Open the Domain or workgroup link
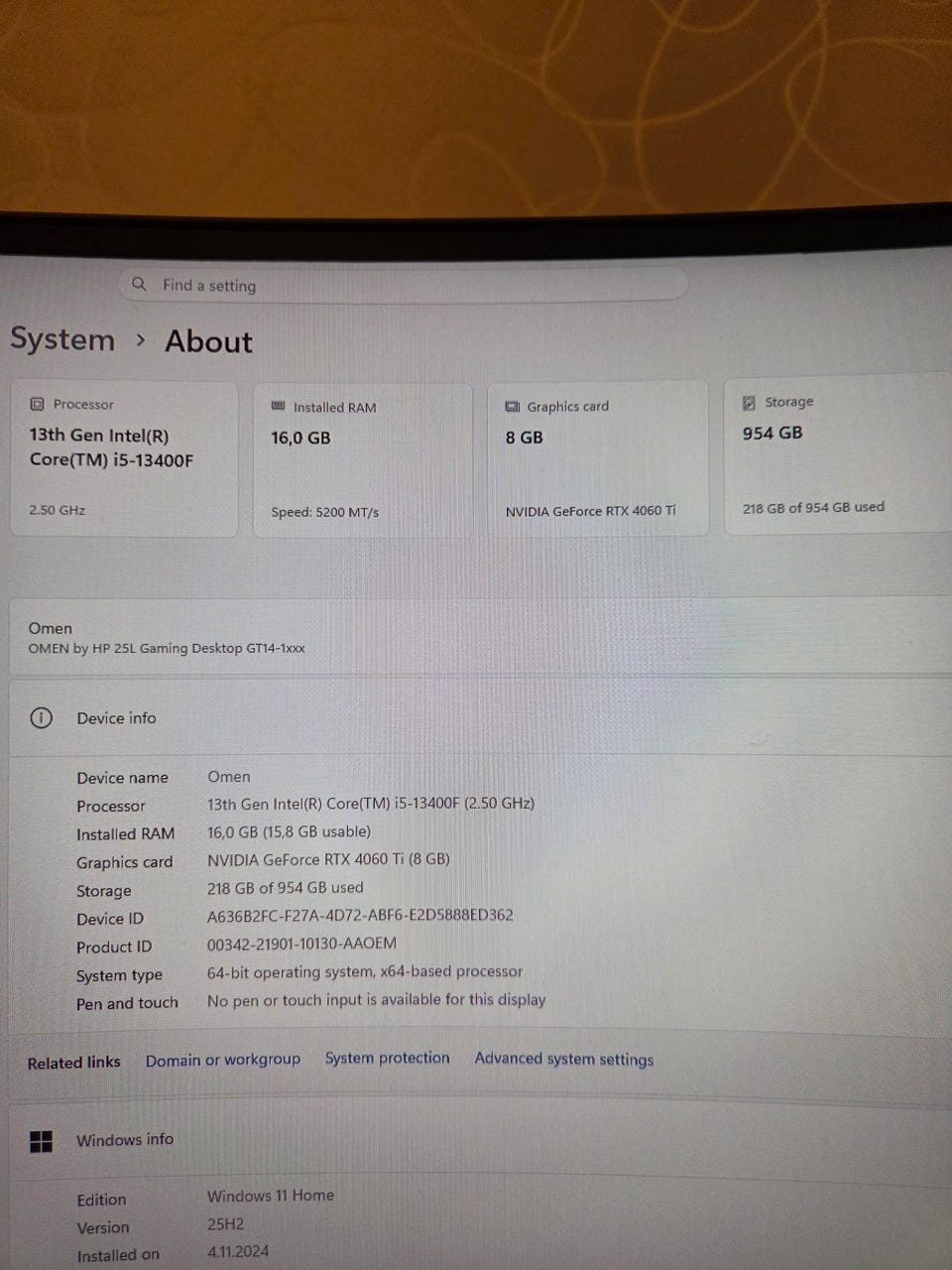This screenshot has width=952, height=1270. coord(223,1060)
